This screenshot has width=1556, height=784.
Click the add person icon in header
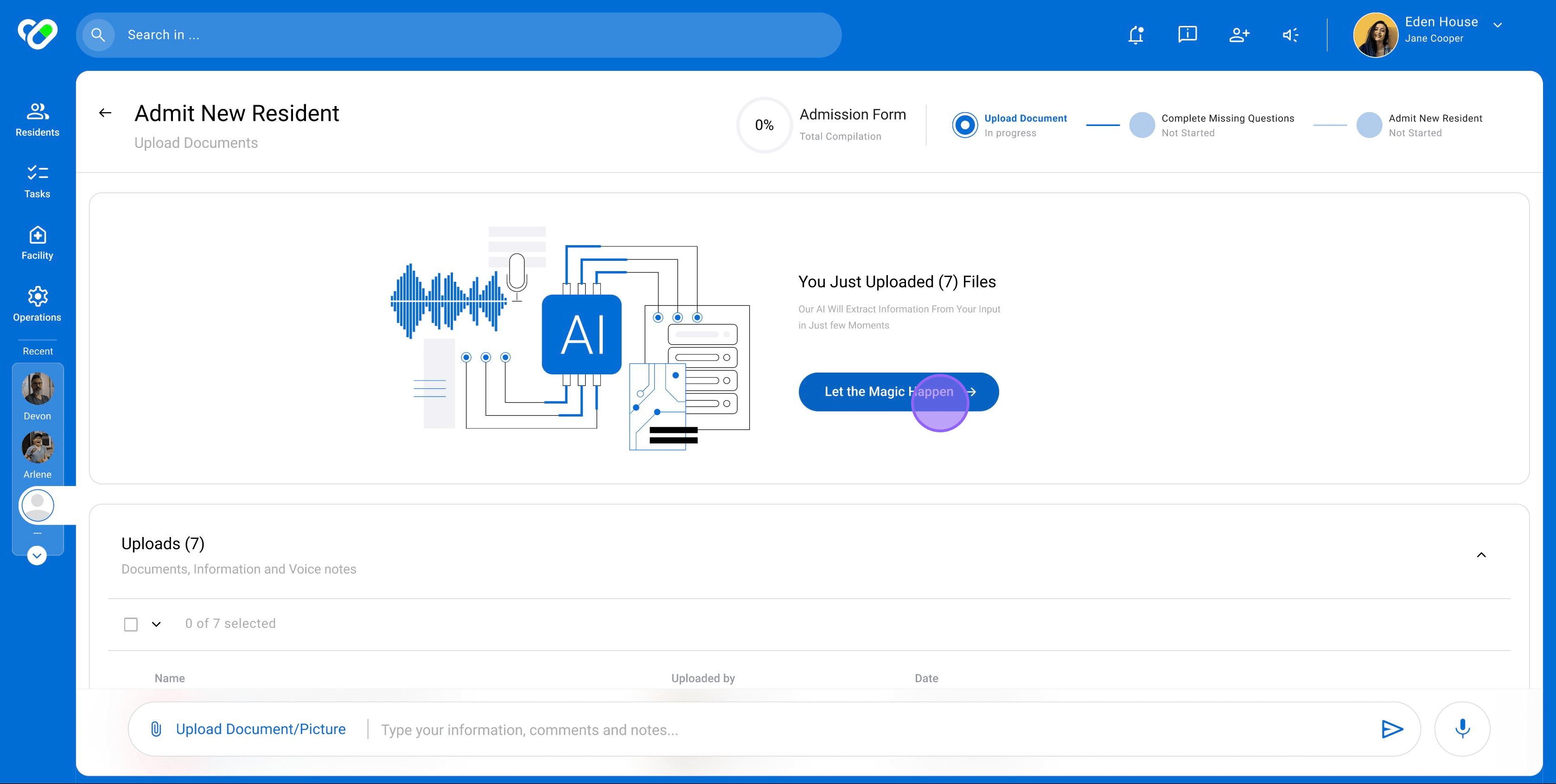(x=1239, y=35)
